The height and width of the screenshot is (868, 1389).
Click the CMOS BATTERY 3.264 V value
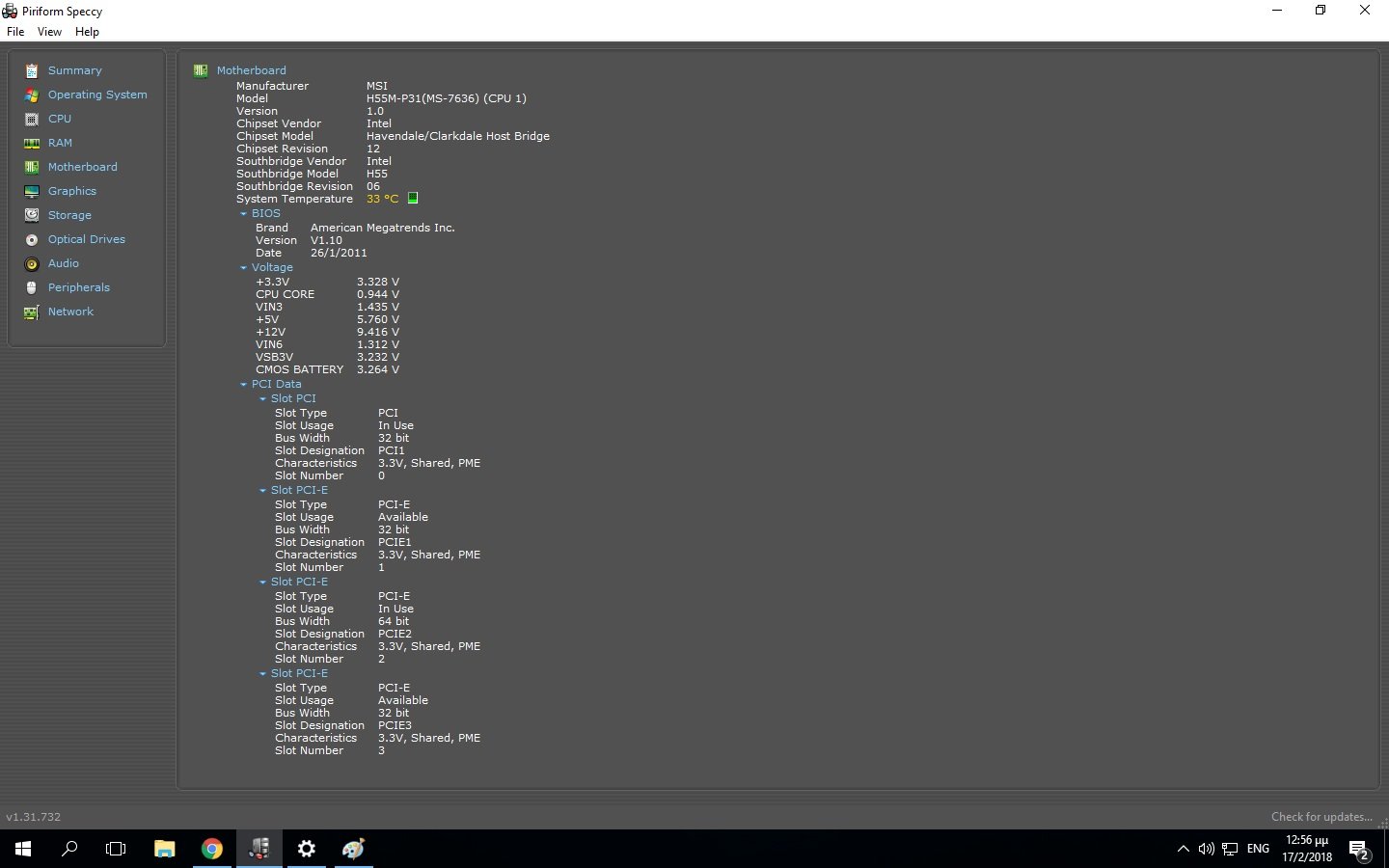tap(378, 369)
